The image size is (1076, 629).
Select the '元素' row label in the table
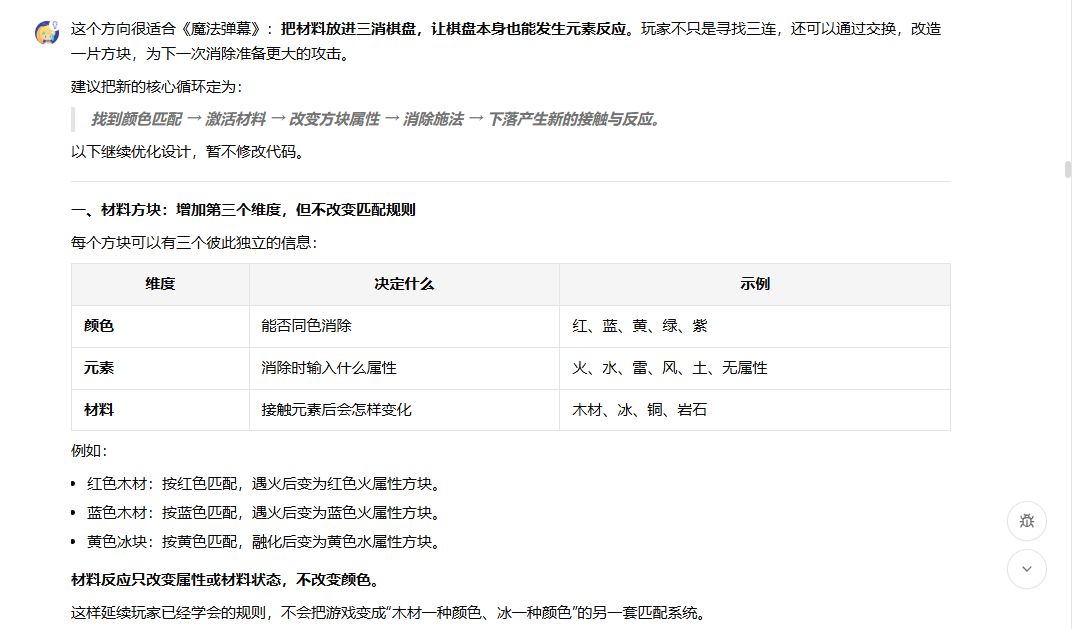(x=99, y=368)
